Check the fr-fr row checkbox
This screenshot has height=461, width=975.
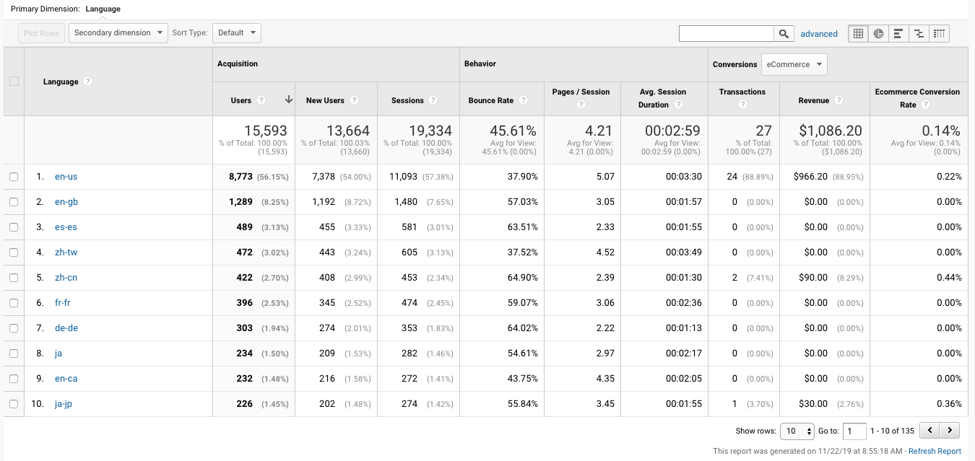click(x=14, y=303)
